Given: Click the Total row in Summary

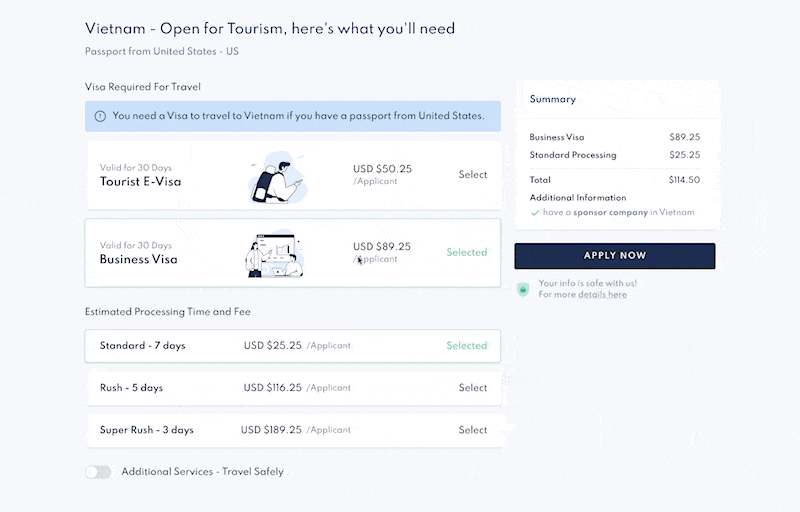Looking at the screenshot, I should (x=614, y=180).
